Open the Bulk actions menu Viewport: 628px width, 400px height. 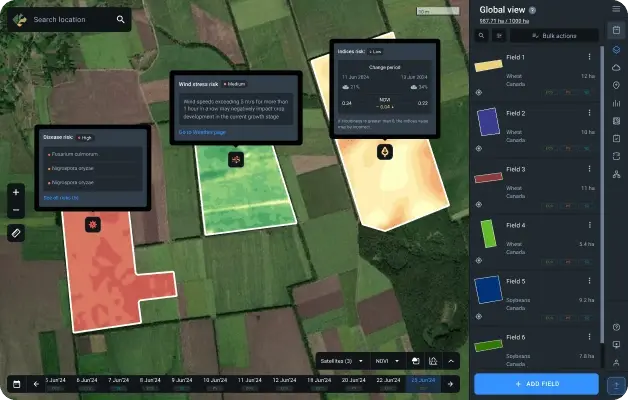tap(554, 35)
